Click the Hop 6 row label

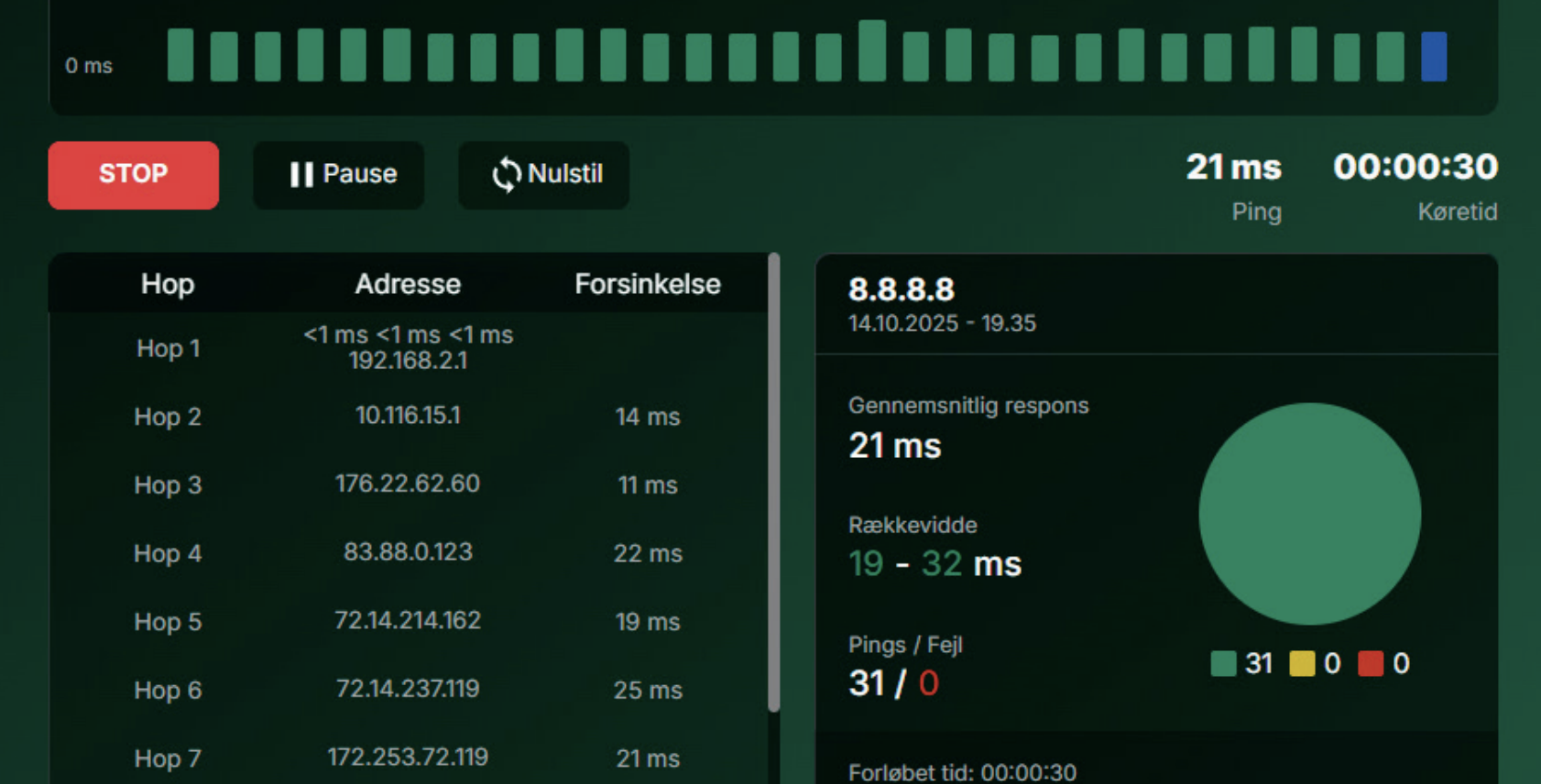[x=168, y=690]
